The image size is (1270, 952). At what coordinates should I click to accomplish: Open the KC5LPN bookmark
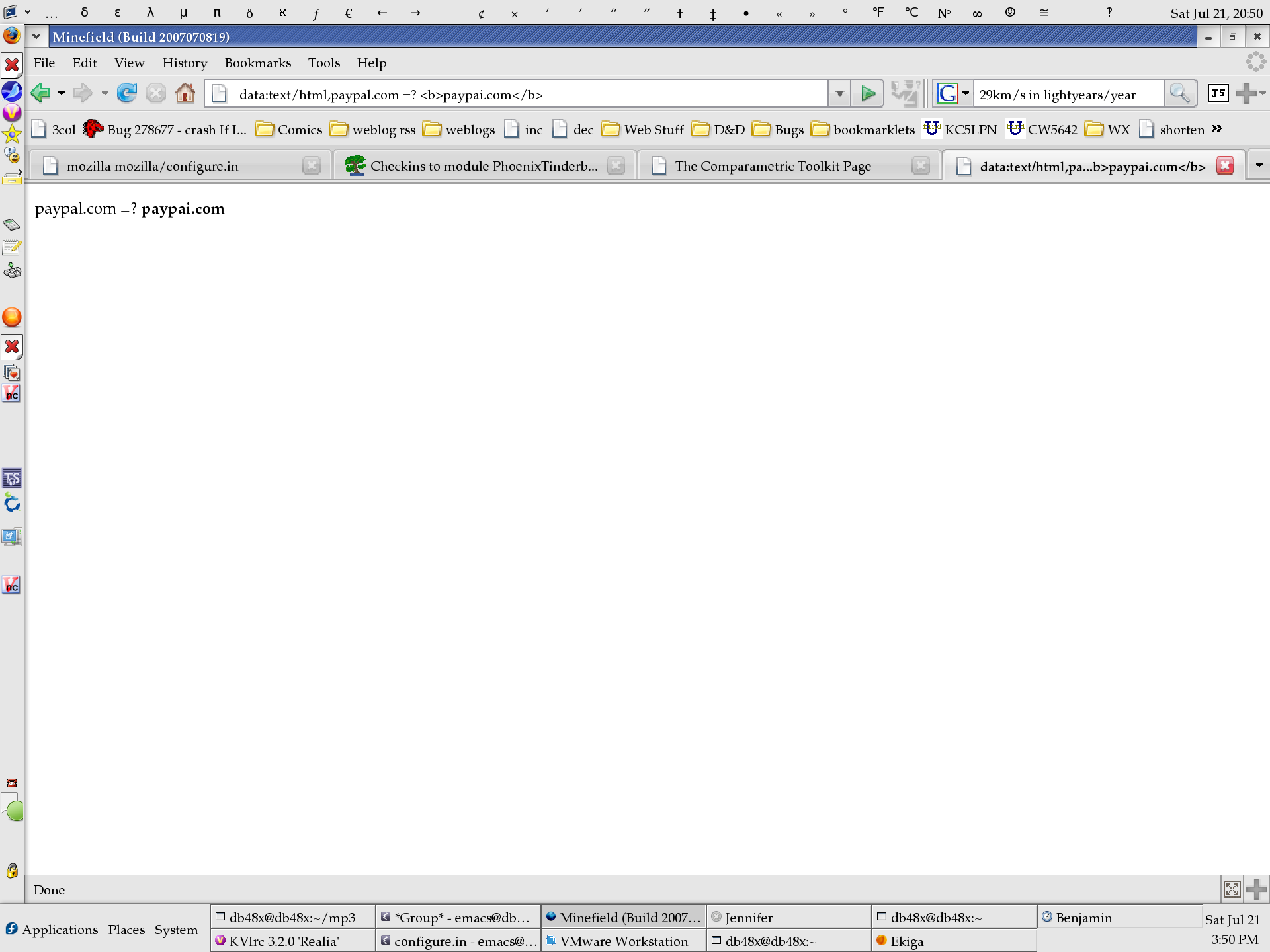coord(960,129)
